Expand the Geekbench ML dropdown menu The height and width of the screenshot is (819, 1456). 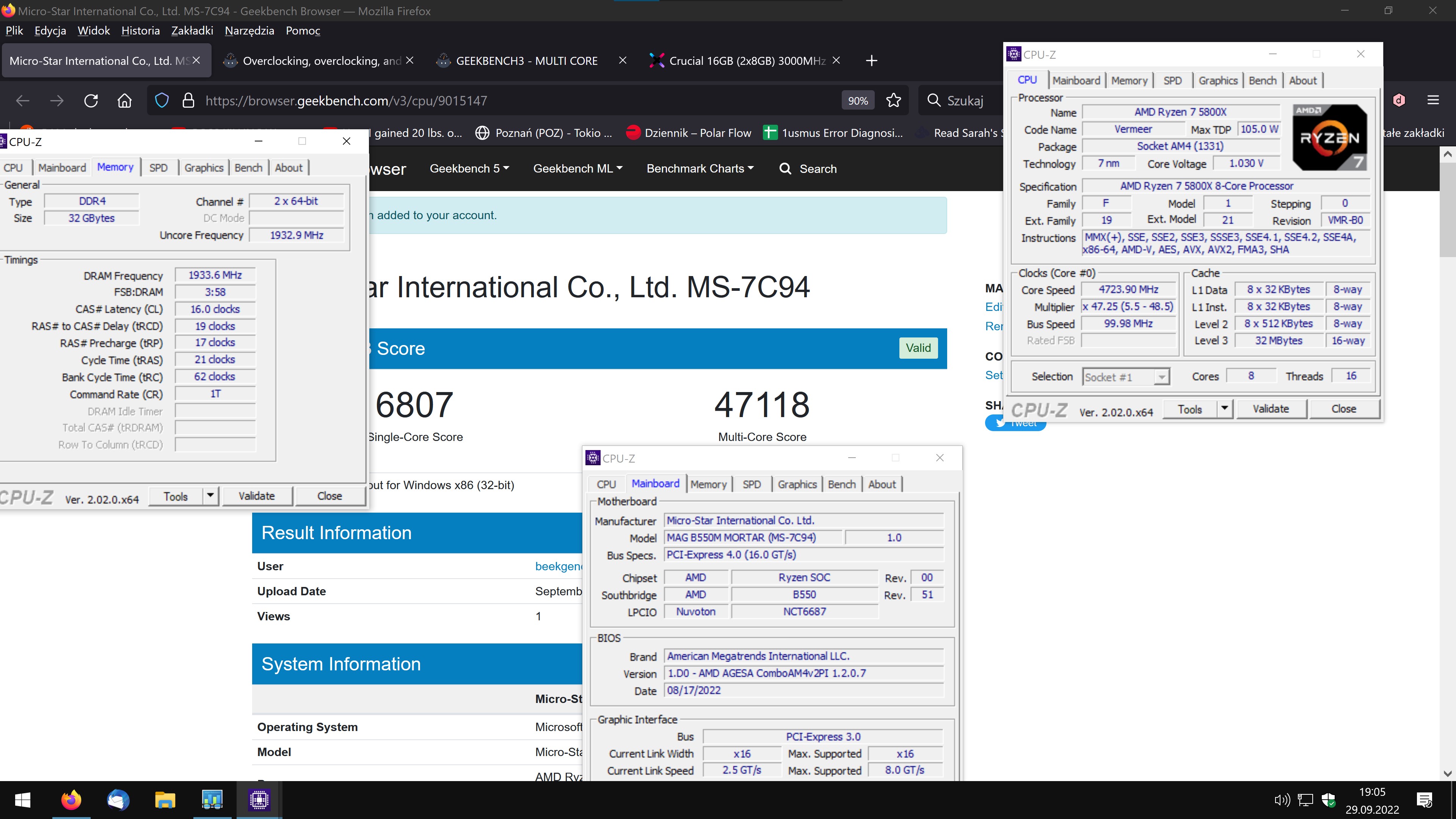577,168
